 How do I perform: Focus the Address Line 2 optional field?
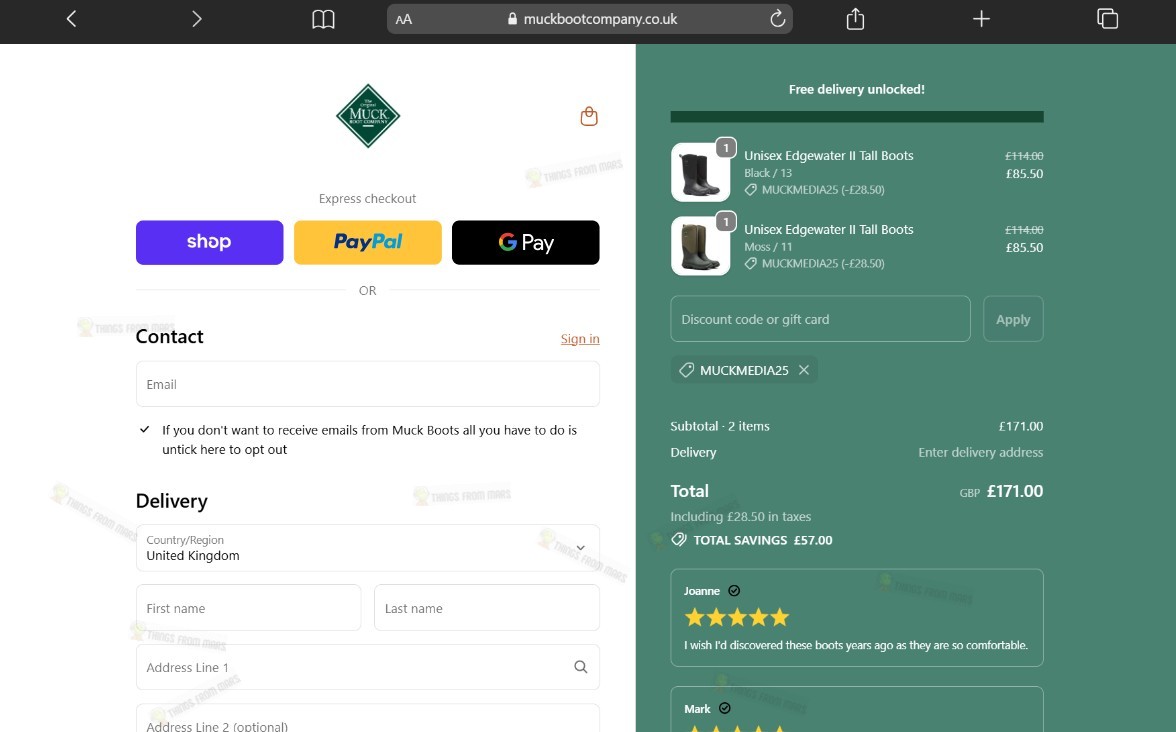[368, 718]
